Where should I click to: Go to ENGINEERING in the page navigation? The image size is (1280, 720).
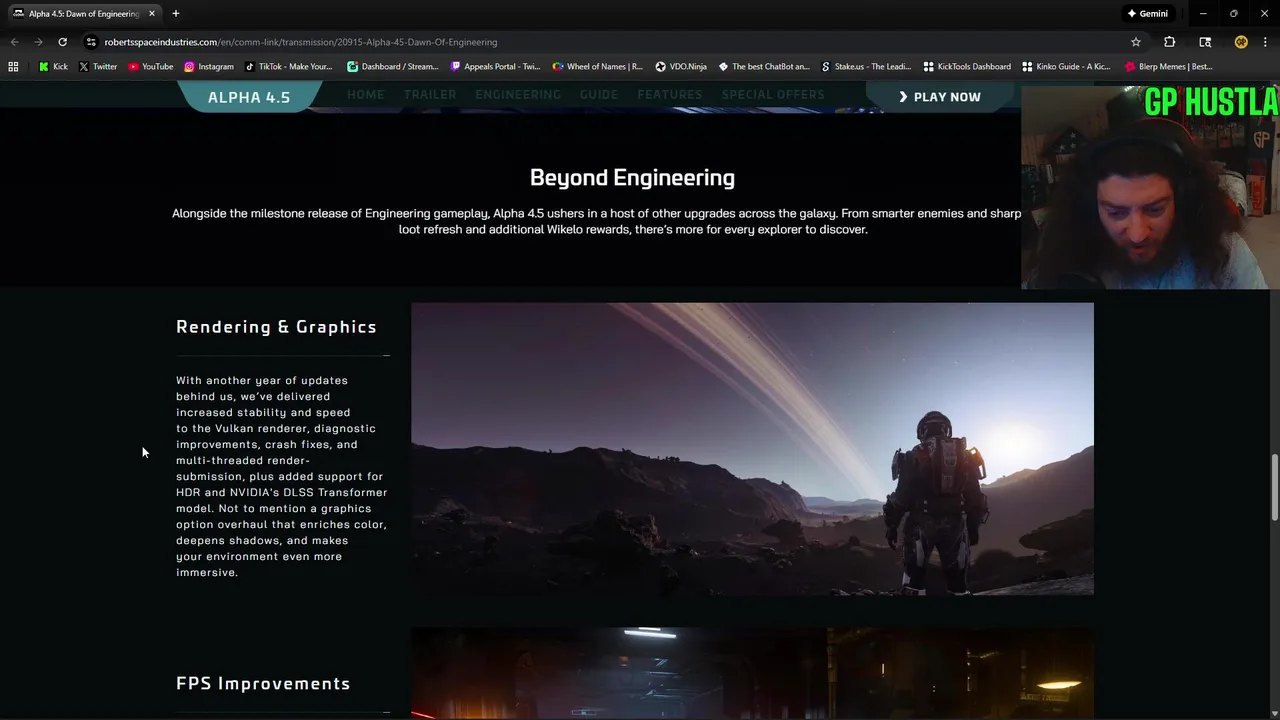click(518, 95)
